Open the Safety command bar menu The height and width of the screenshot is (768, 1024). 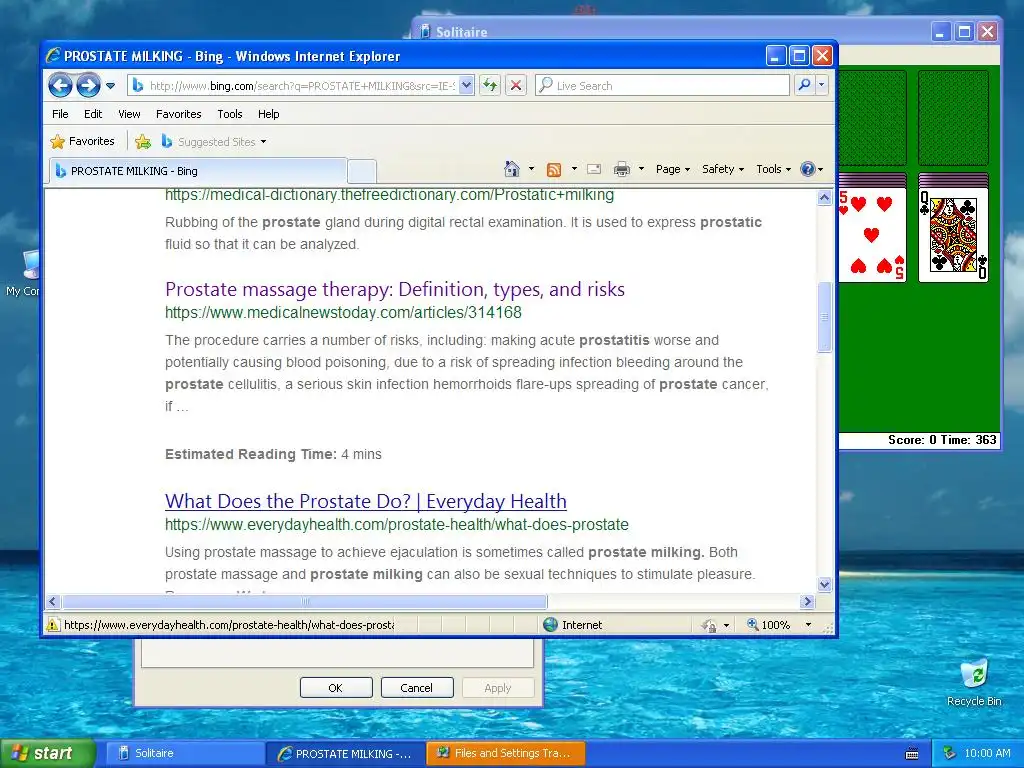(x=722, y=169)
